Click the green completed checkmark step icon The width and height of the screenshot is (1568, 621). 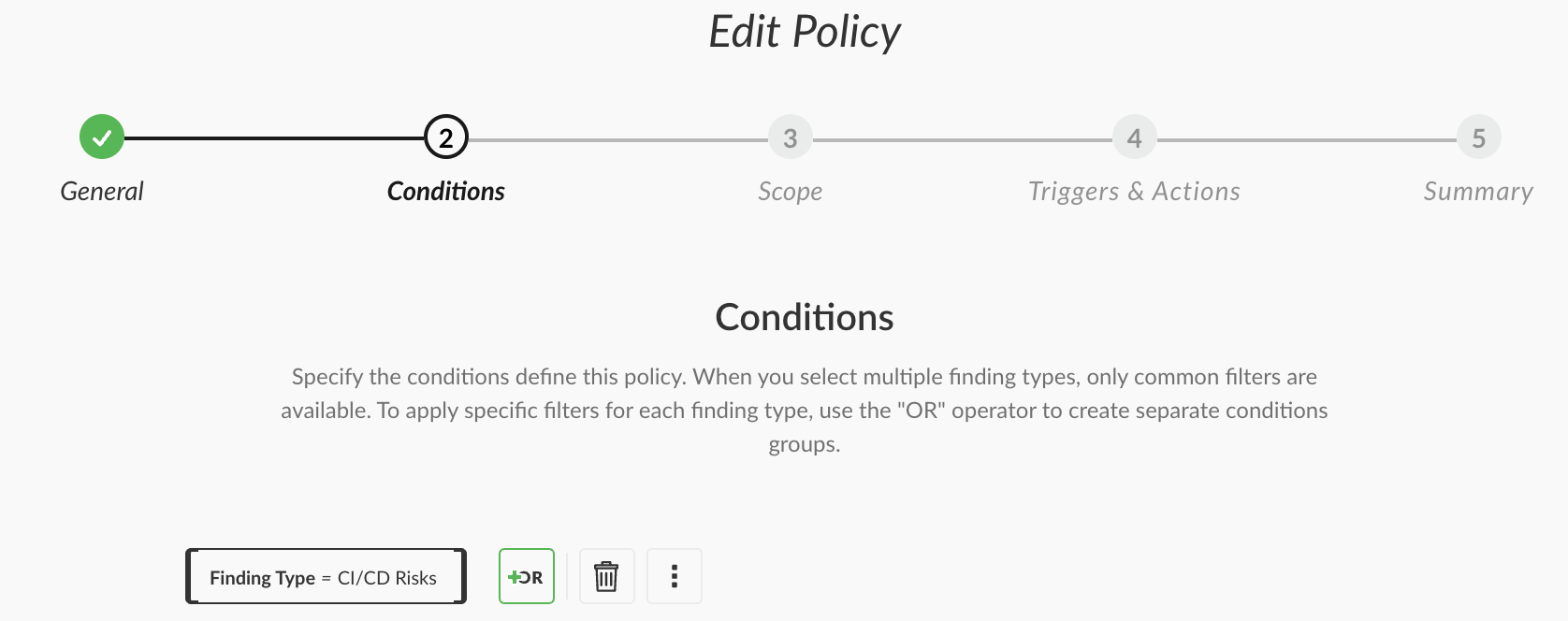(x=102, y=137)
